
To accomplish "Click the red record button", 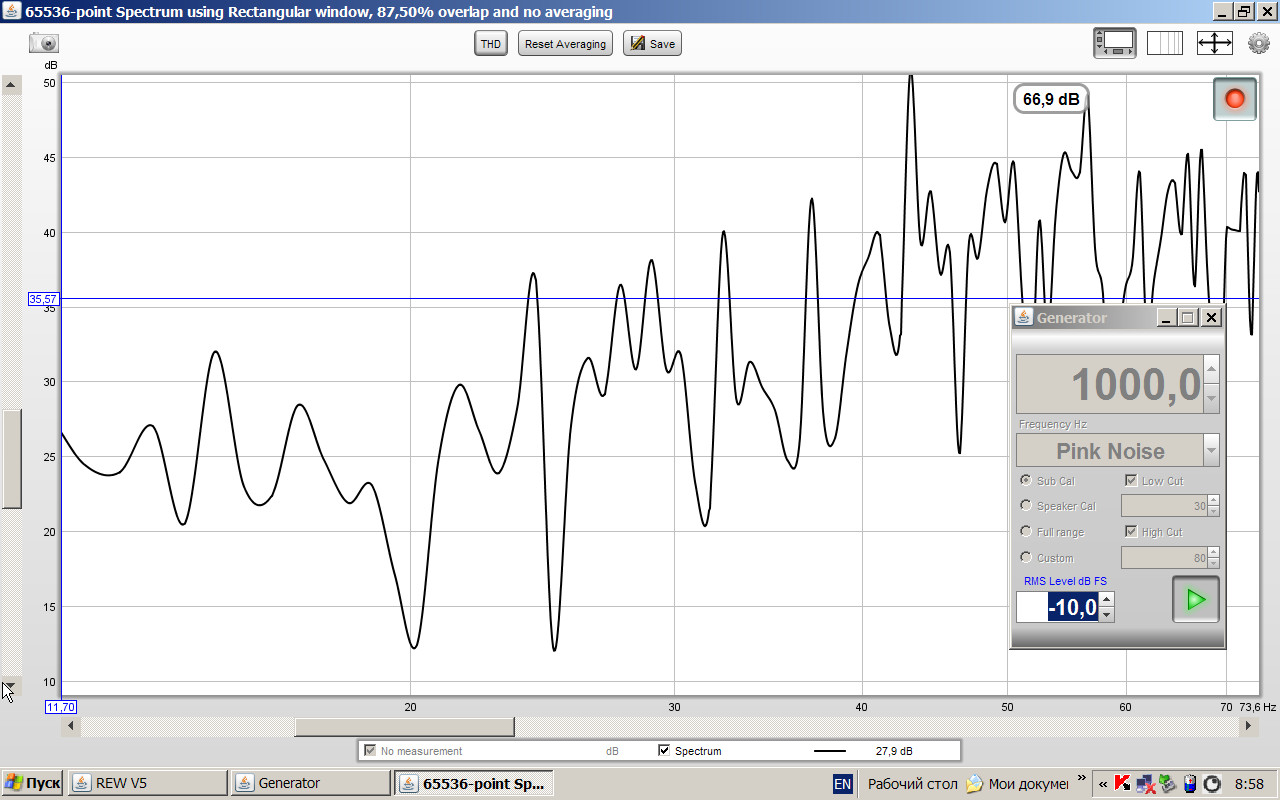I will (x=1234, y=99).
